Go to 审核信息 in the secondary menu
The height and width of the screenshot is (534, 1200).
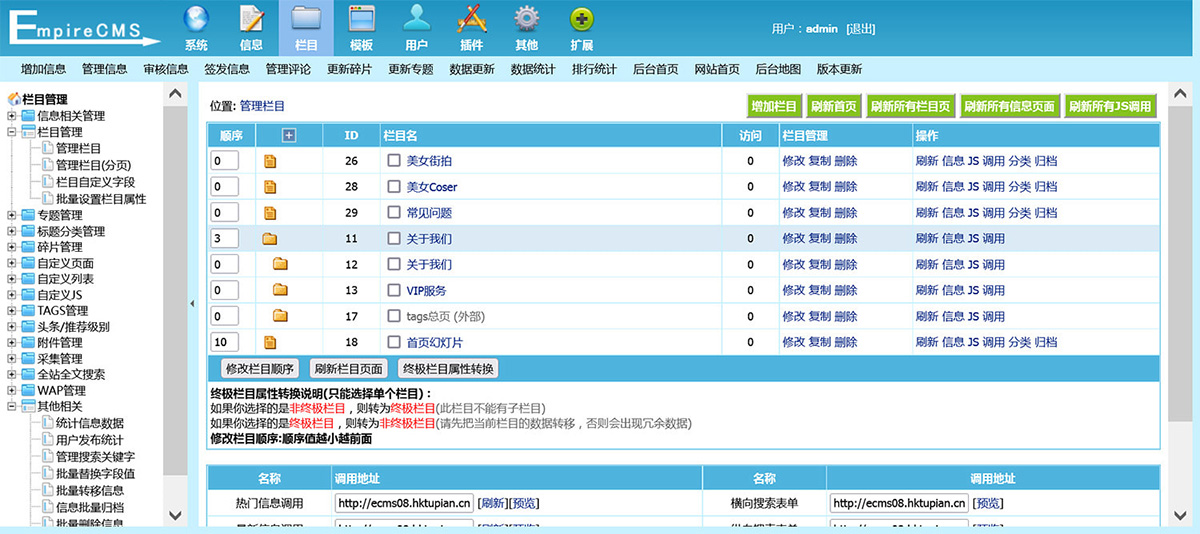[x=165, y=69]
